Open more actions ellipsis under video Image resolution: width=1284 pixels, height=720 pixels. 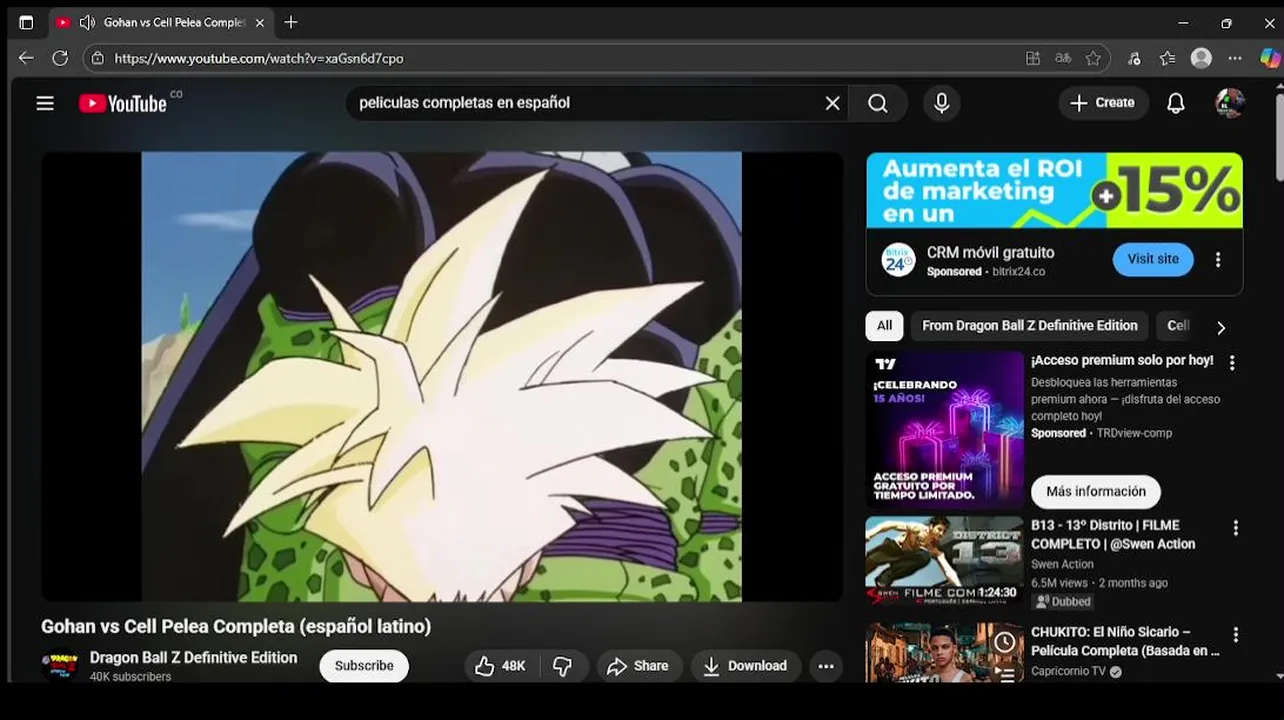pos(826,666)
